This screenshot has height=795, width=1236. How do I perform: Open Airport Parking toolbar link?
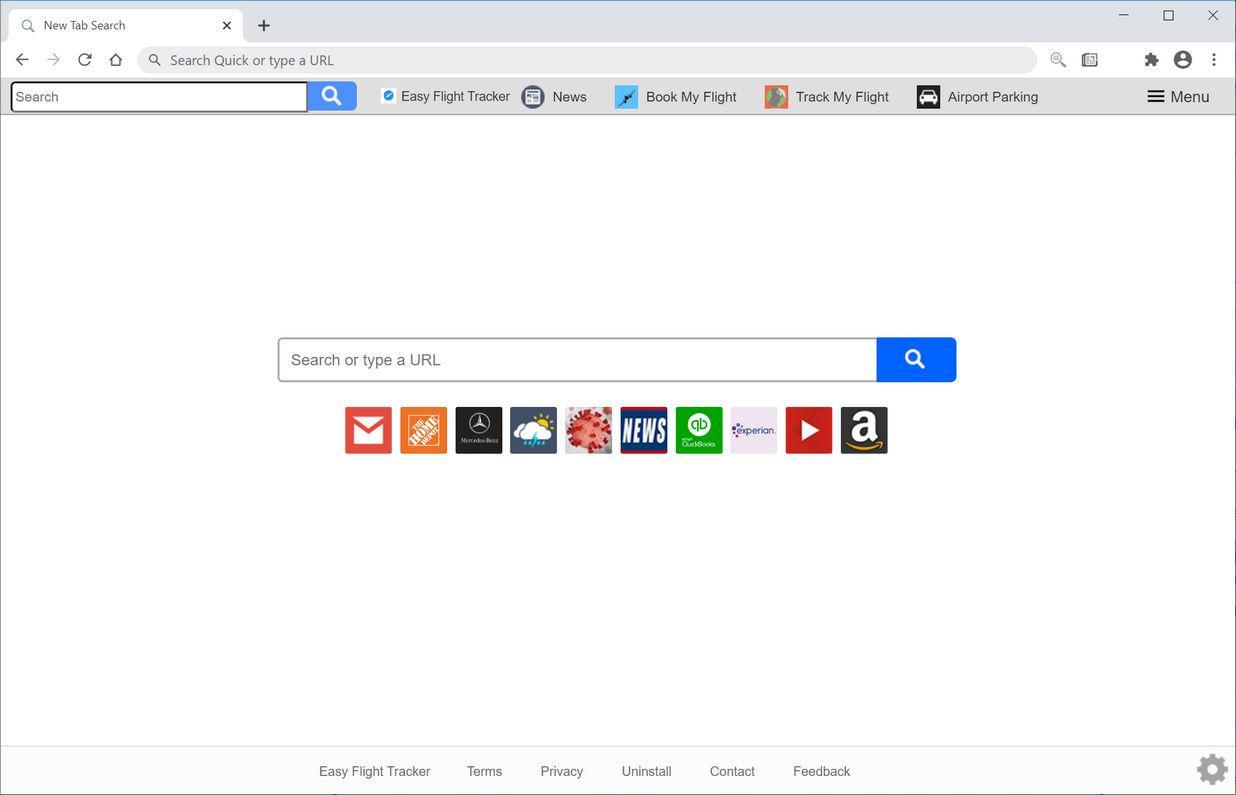[978, 96]
